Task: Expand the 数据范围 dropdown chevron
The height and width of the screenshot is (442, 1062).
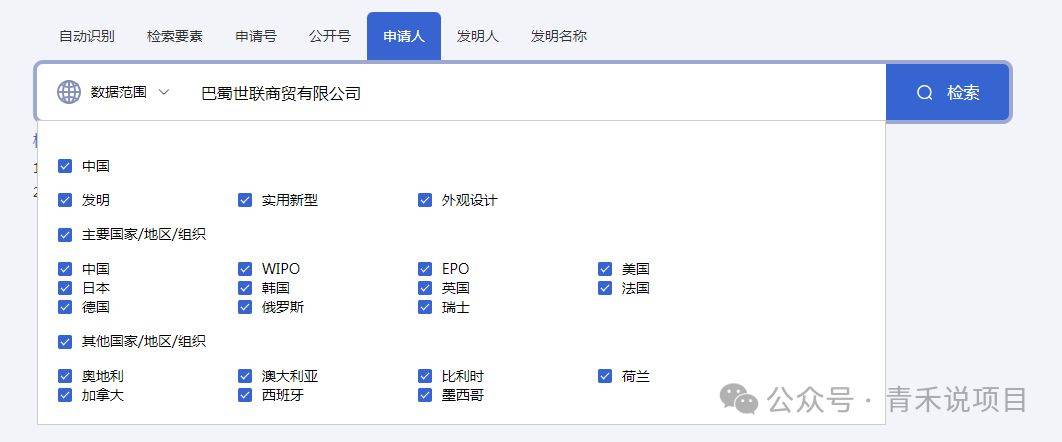Action: coord(165,92)
